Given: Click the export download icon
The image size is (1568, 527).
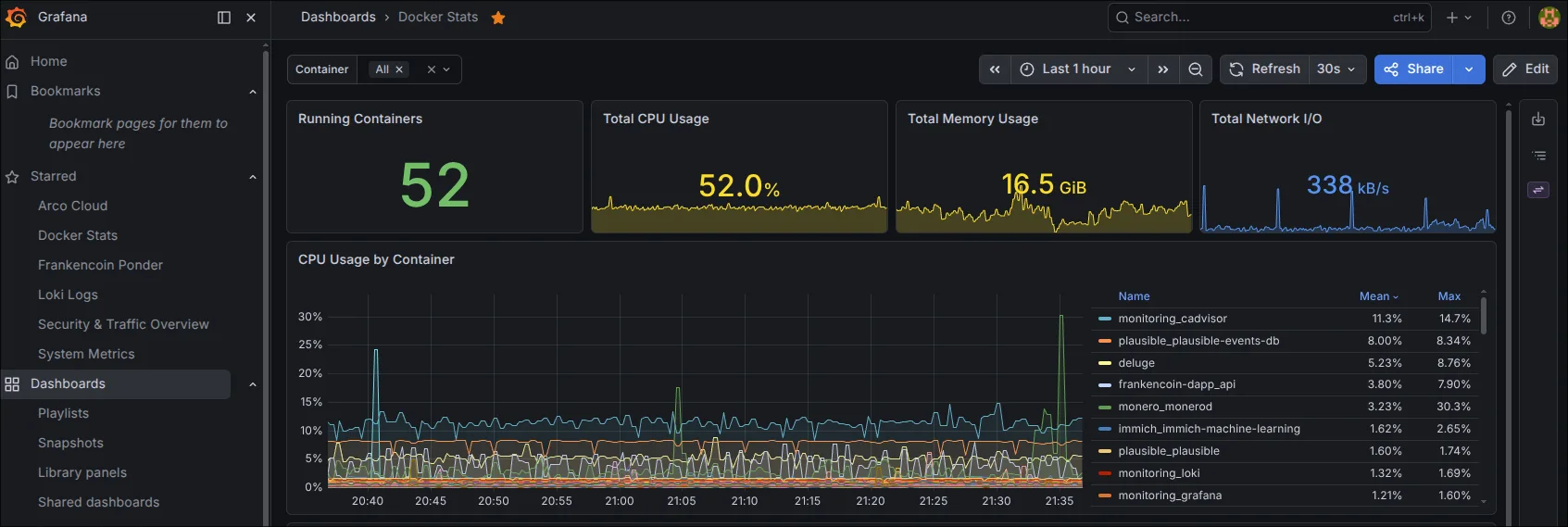Looking at the screenshot, I should [1538, 119].
